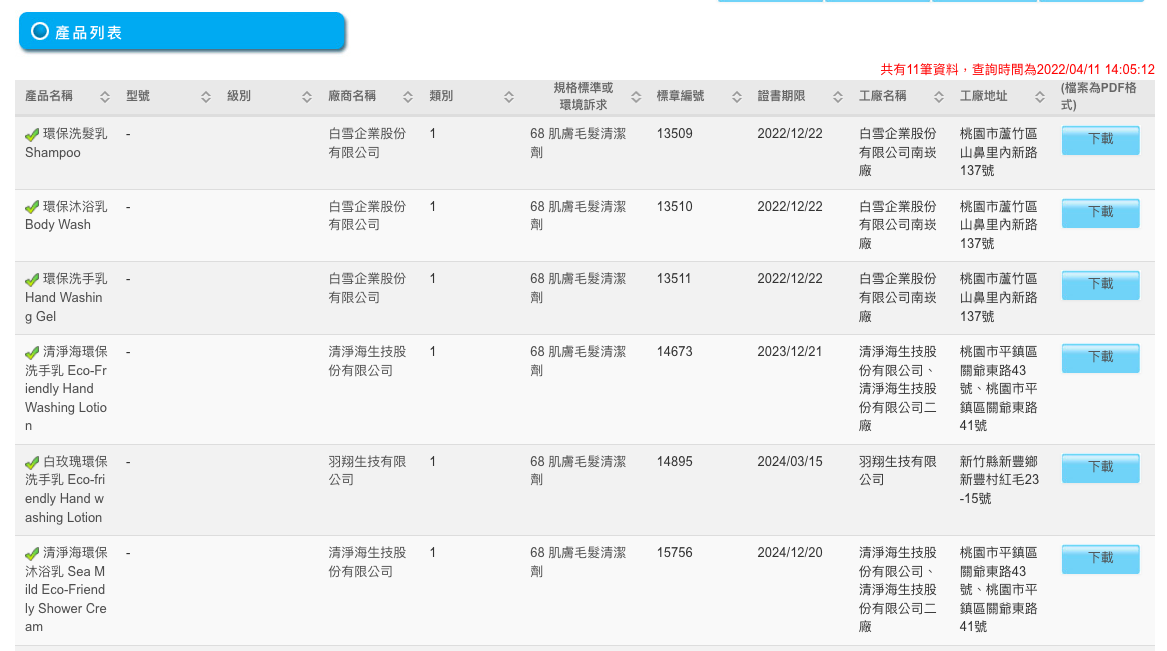Sort by 標章編號 column arrows
The height and width of the screenshot is (651, 1167).
[737, 97]
